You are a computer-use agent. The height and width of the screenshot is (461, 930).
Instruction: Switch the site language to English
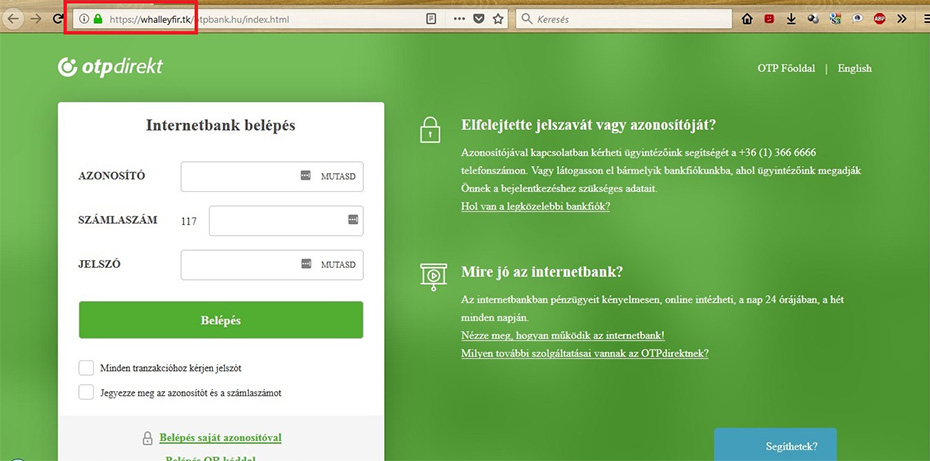pyautogui.click(x=854, y=69)
